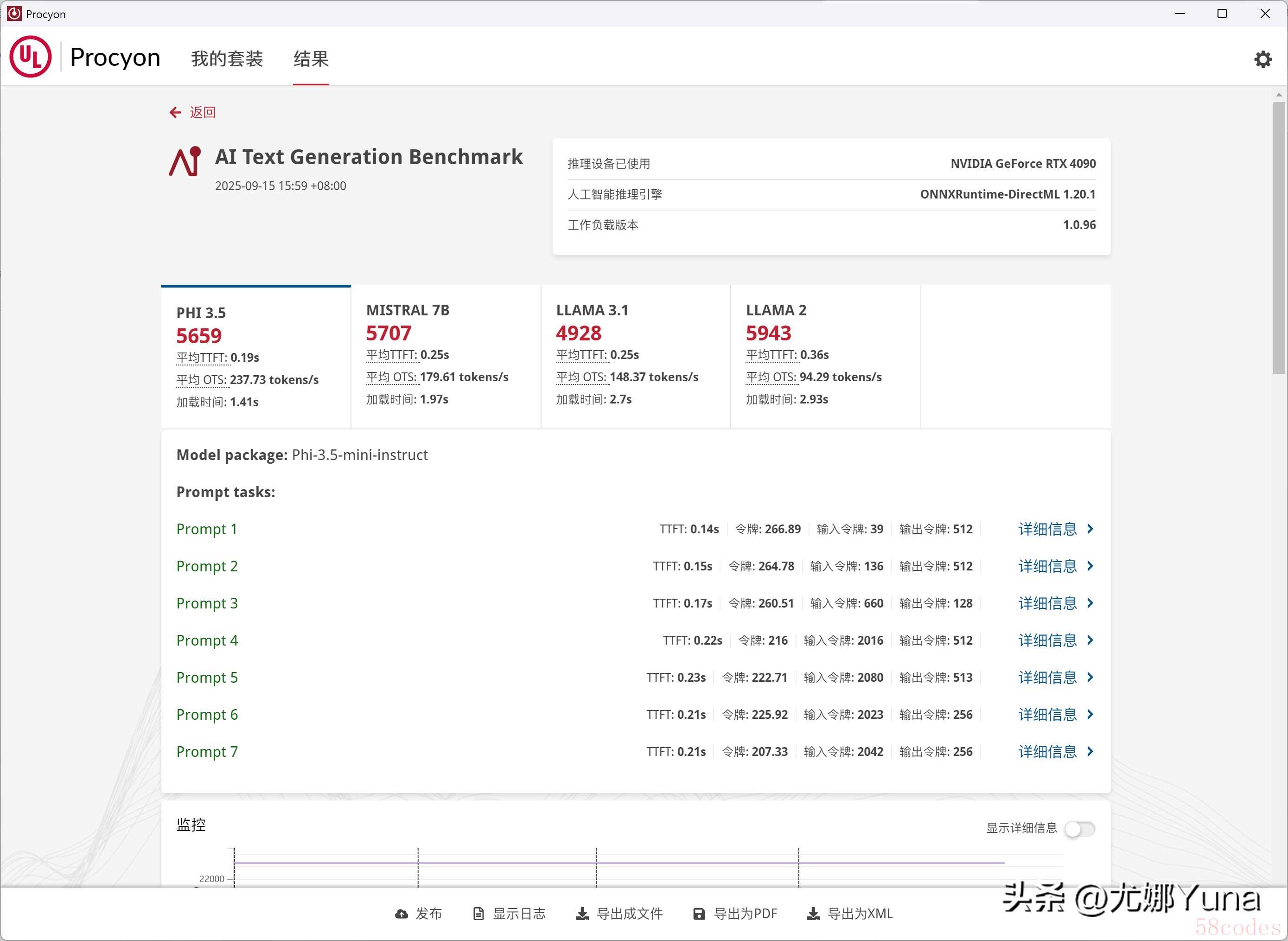Image resolution: width=1288 pixels, height=941 pixels.
Task: Expand Prompt 4 details chevron
Action: [1090, 640]
